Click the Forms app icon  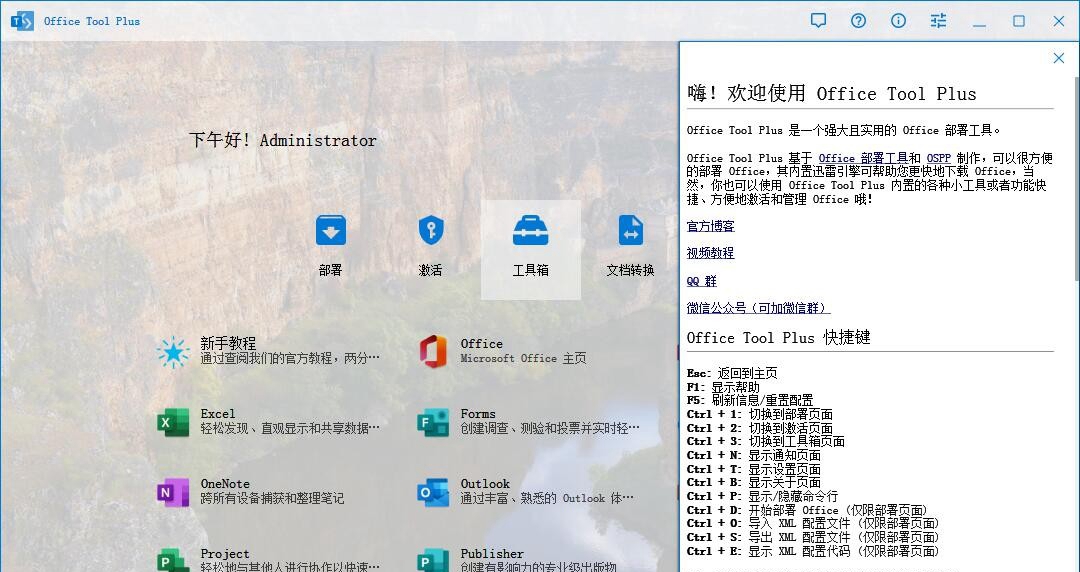pyautogui.click(x=433, y=422)
